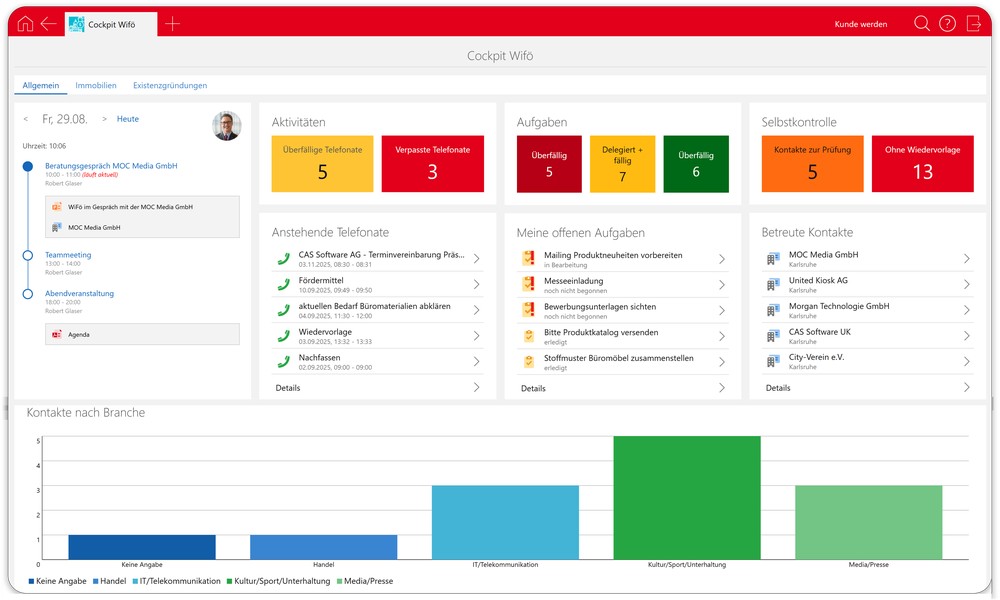Click the back arrow icon

[48, 24]
